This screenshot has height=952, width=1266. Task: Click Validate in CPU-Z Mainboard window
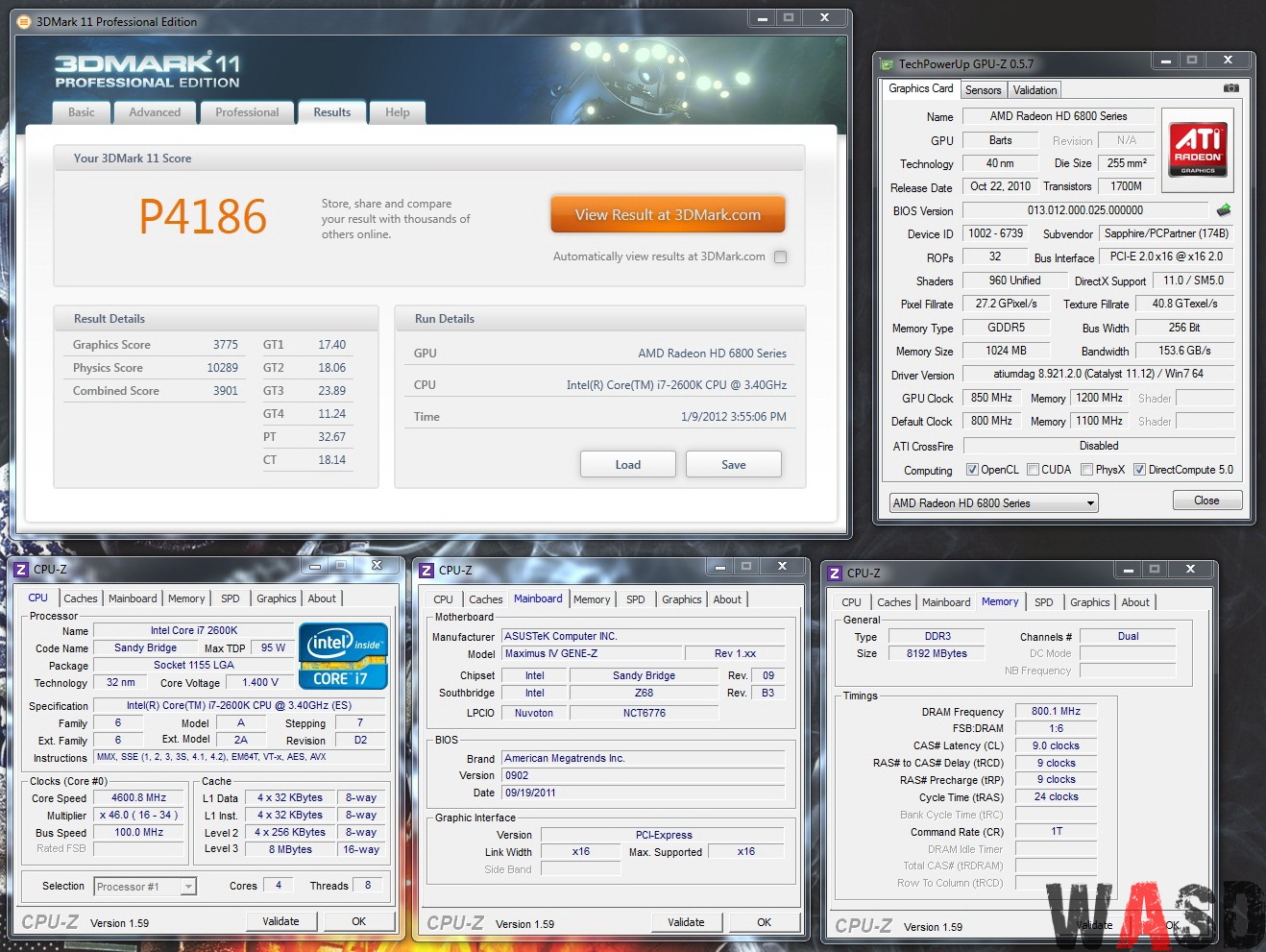(x=686, y=922)
